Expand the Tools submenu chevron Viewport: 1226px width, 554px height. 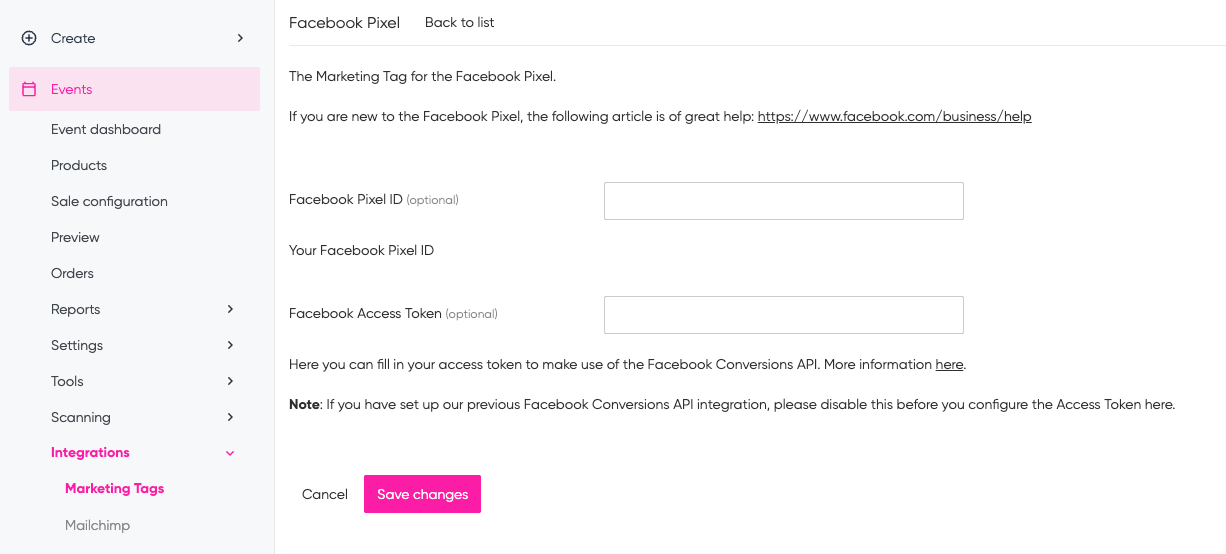pos(230,381)
